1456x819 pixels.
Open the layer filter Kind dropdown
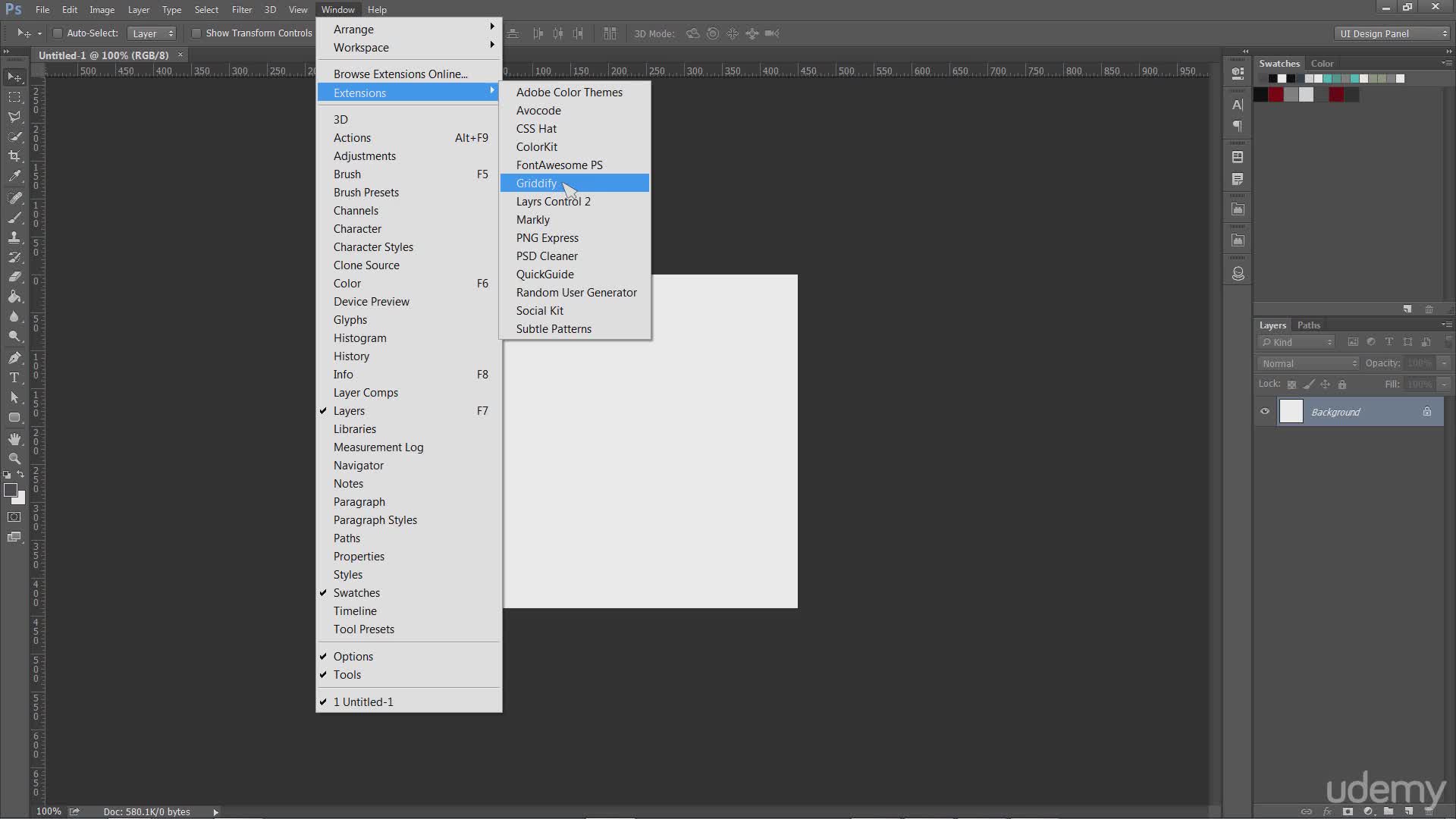click(x=1297, y=342)
